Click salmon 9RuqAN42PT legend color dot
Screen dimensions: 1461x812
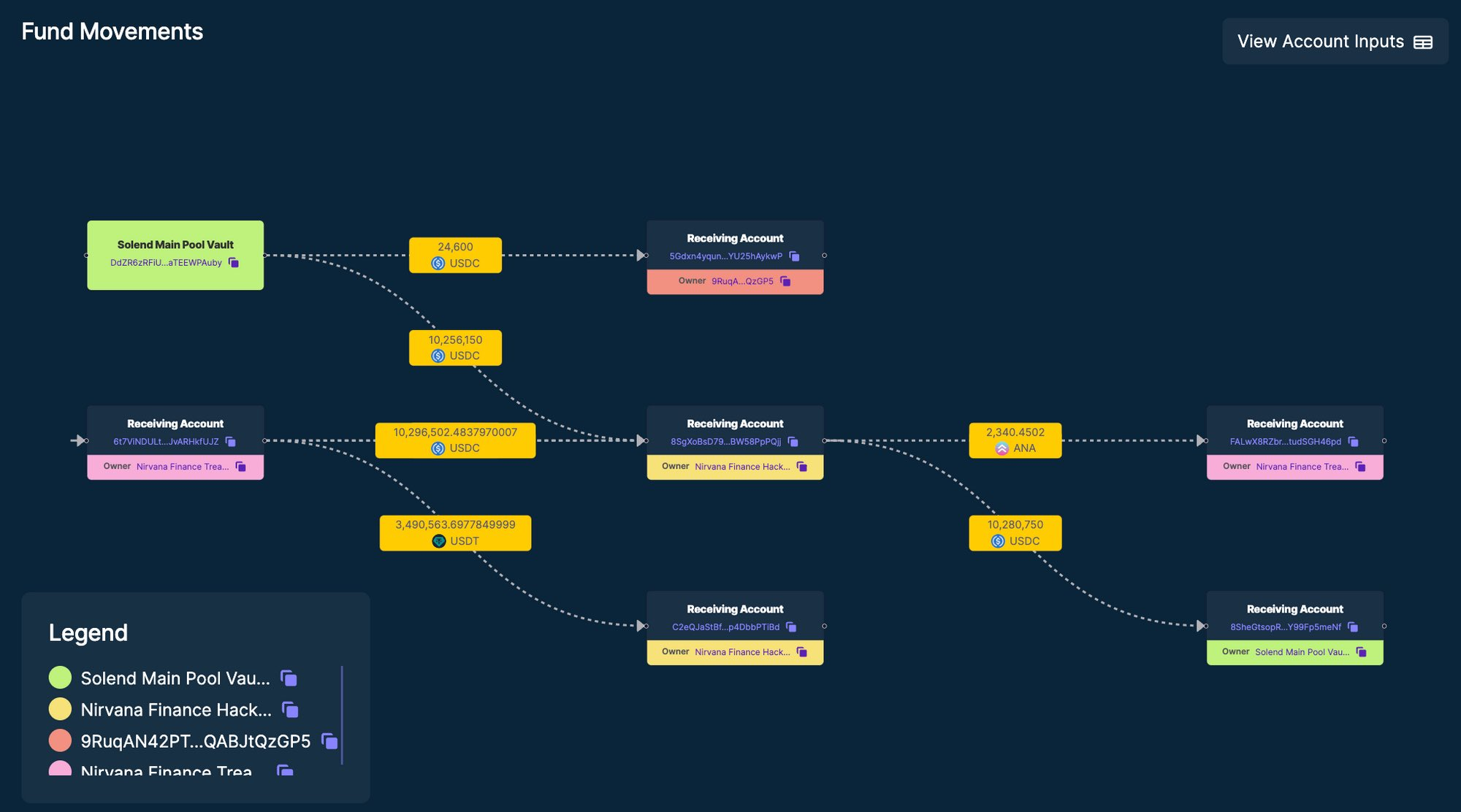[x=60, y=740]
